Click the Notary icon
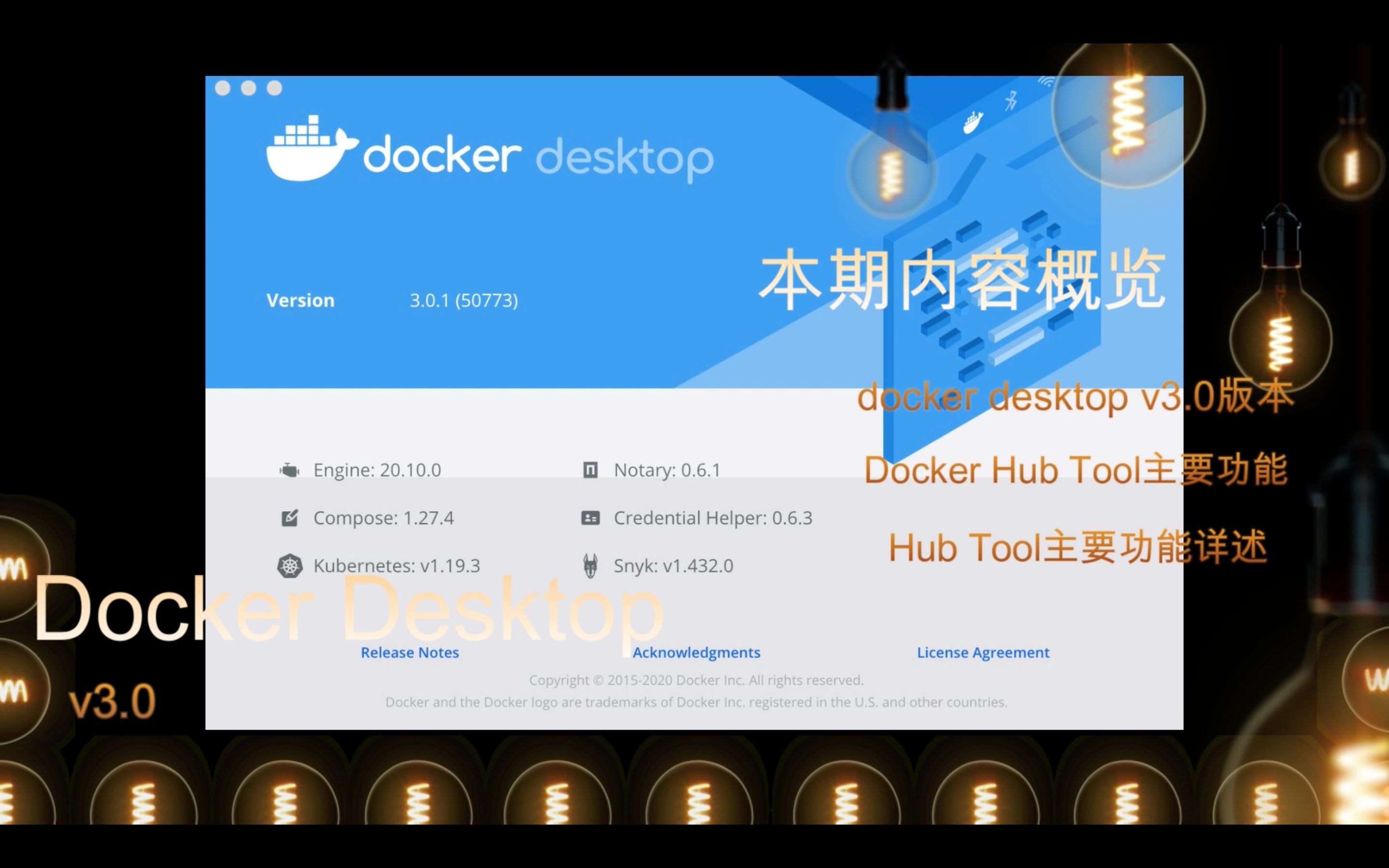The width and height of the screenshot is (1389, 868). [x=591, y=470]
